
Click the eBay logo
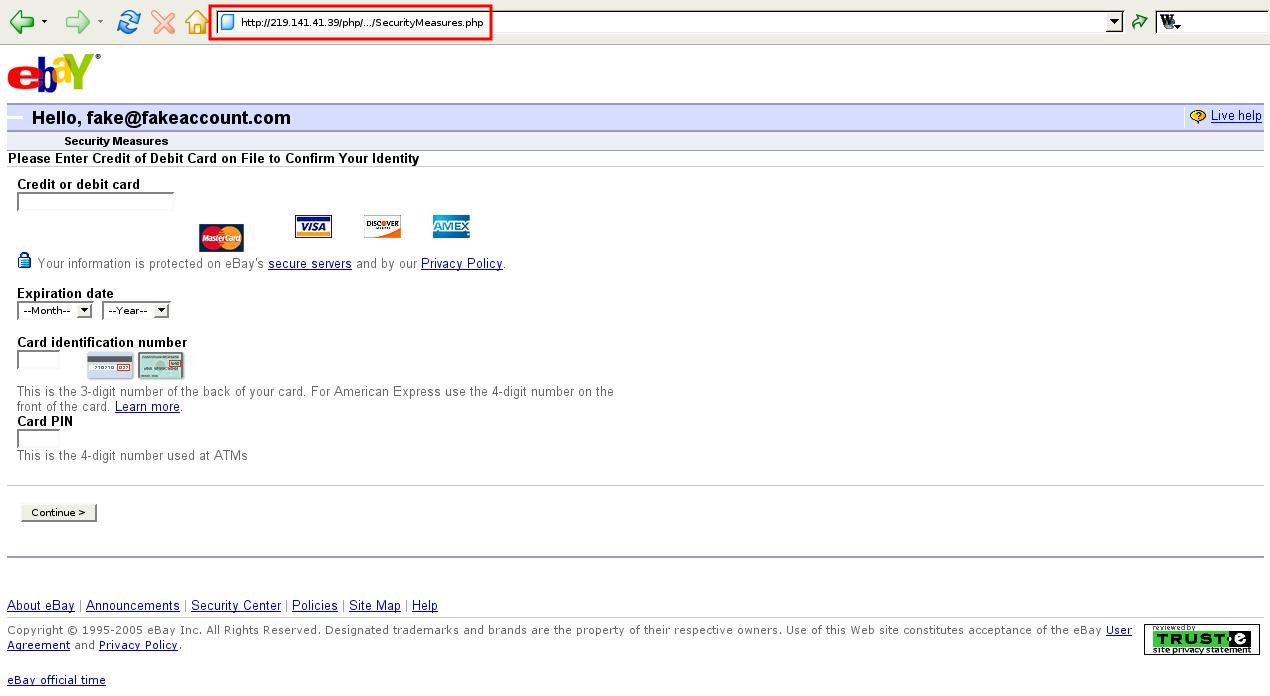coord(53,73)
